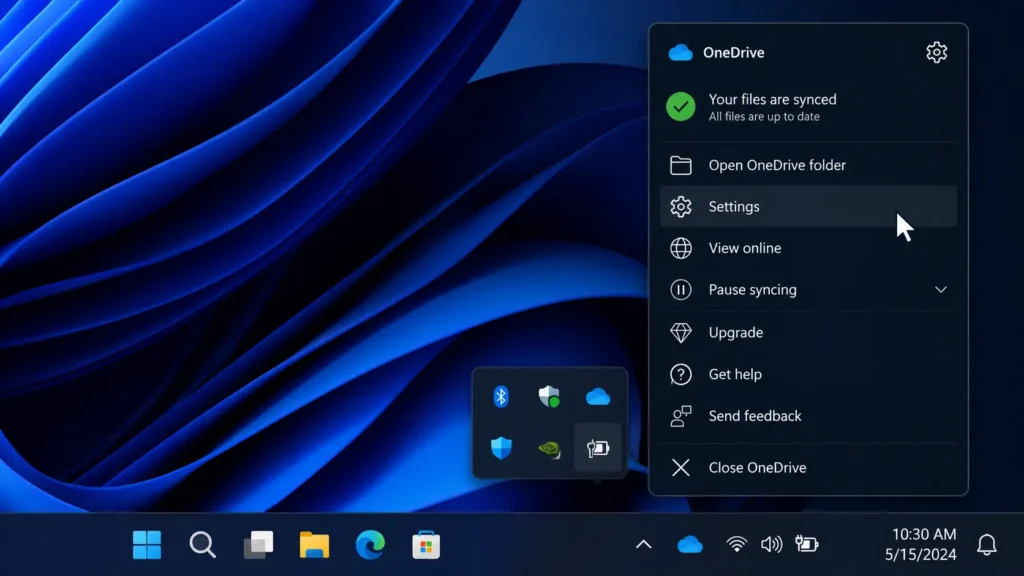Open Wi-Fi network icon in taskbar
The height and width of the screenshot is (576, 1024).
pyautogui.click(x=737, y=544)
